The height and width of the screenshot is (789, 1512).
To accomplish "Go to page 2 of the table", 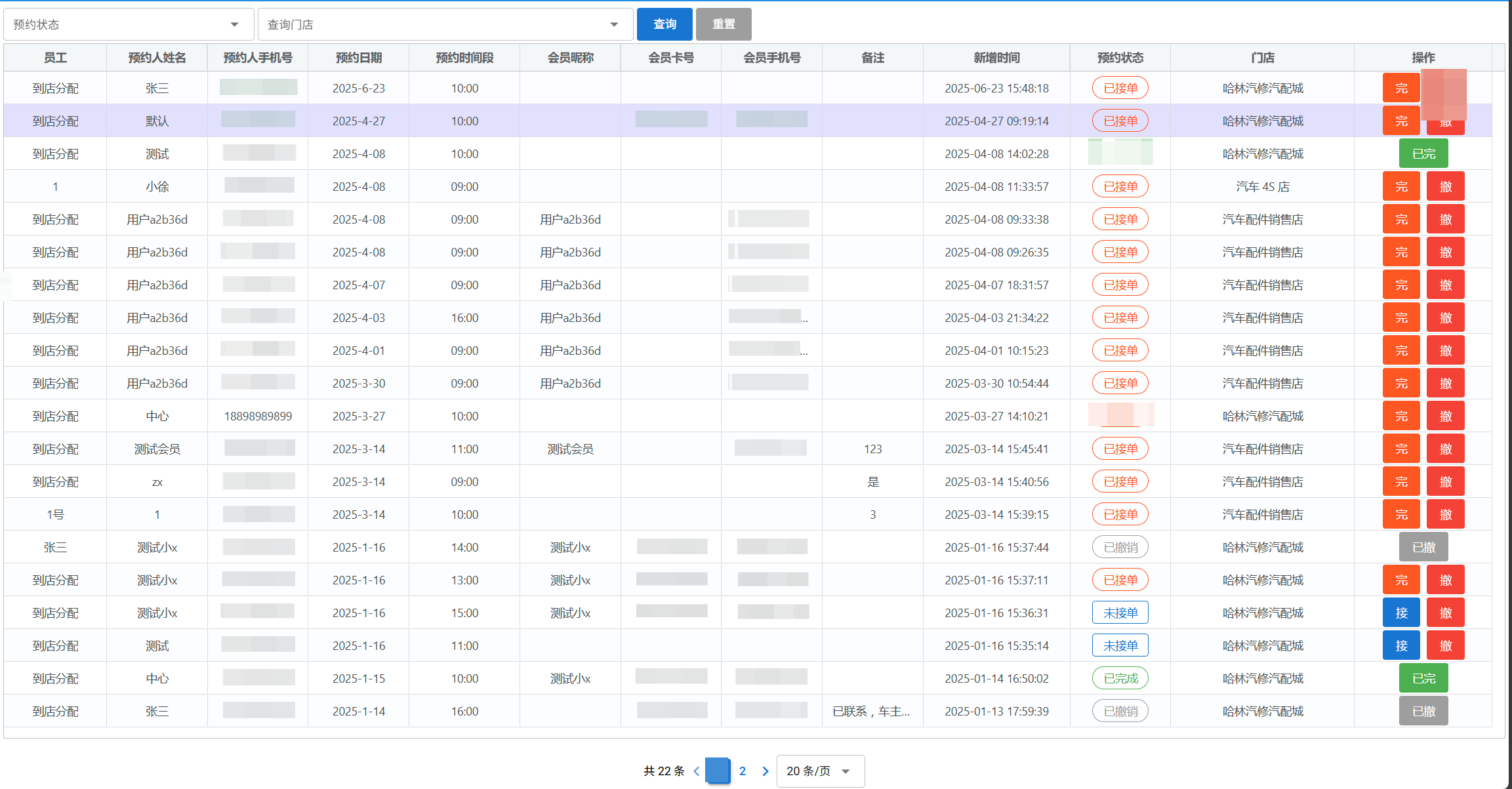I will 743,771.
